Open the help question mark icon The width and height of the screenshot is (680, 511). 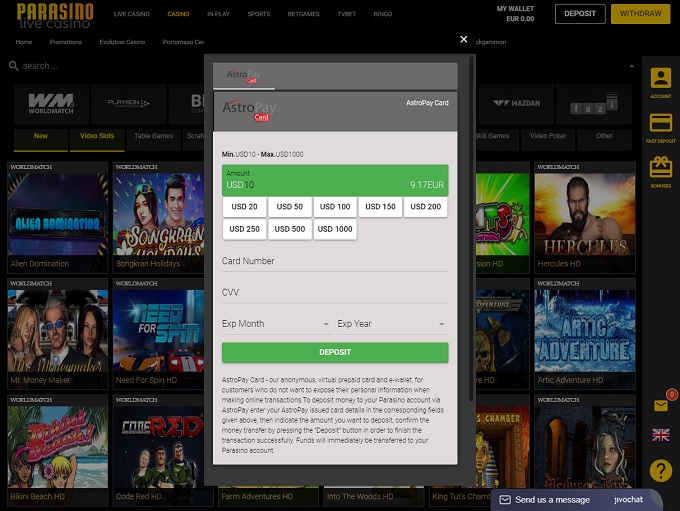[x=660, y=470]
